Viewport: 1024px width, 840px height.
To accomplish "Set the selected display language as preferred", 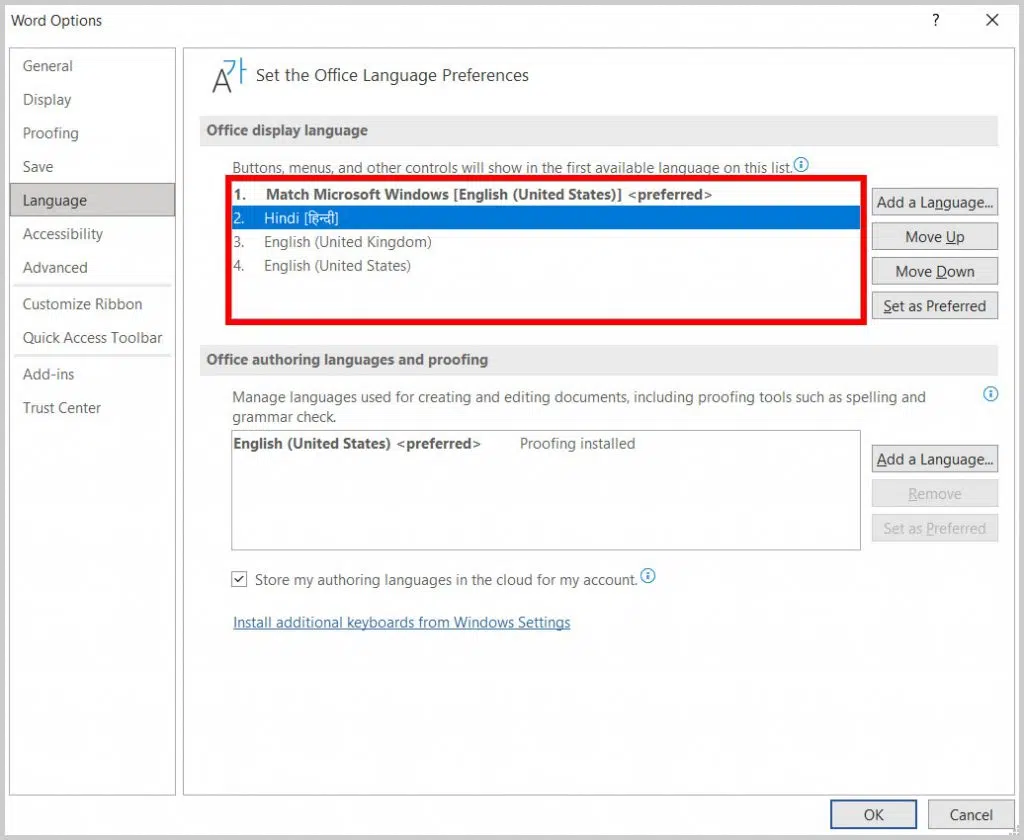I will (935, 306).
